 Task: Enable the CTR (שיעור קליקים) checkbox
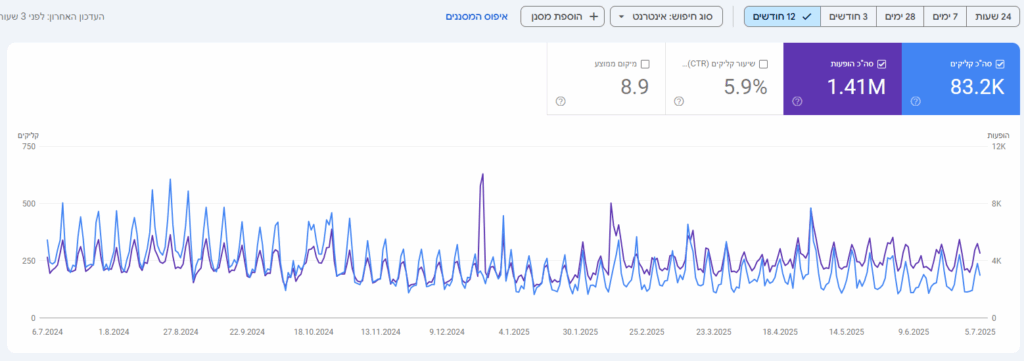(x=763, y=64)
